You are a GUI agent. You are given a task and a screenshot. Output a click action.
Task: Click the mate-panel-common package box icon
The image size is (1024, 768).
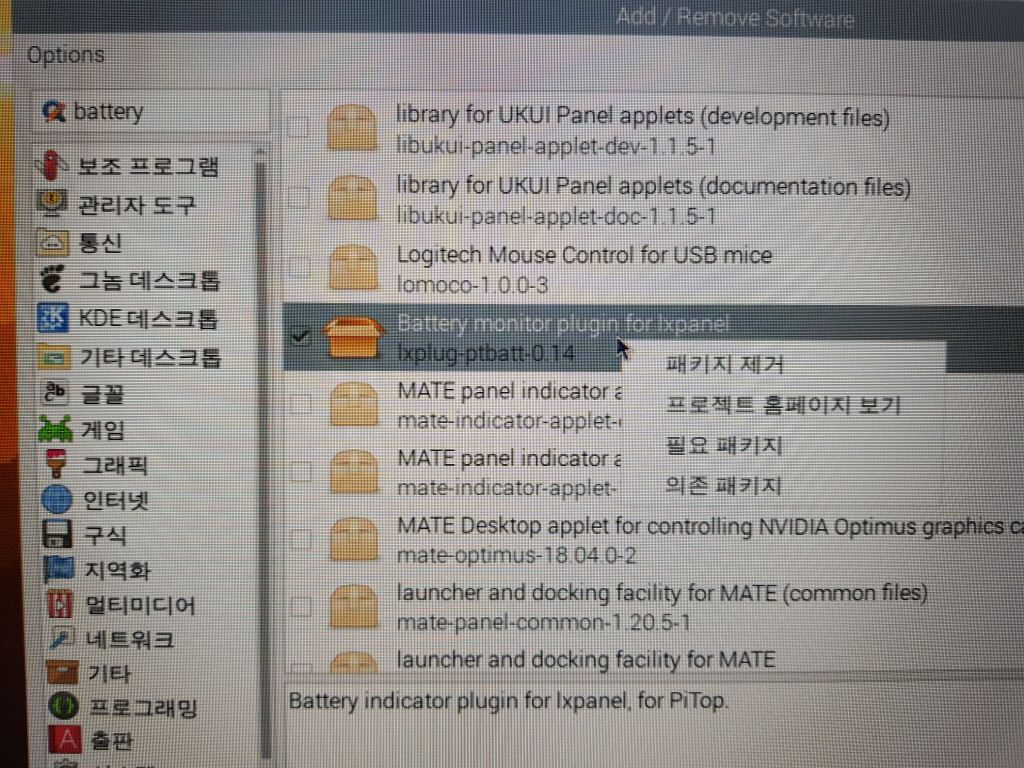pyautogui.click(x=354, y=607)
